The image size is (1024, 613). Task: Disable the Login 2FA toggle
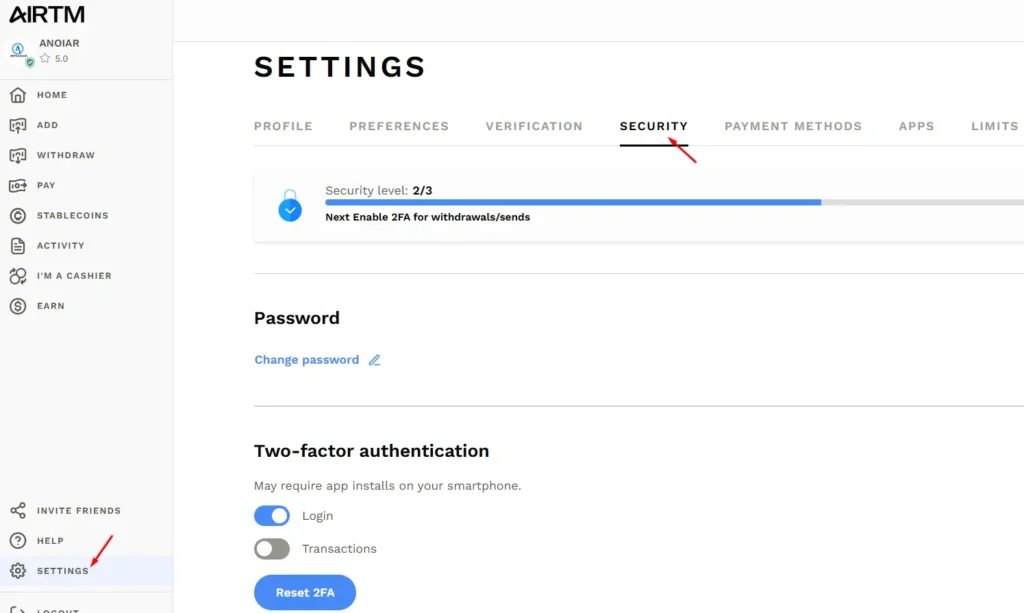272,516
